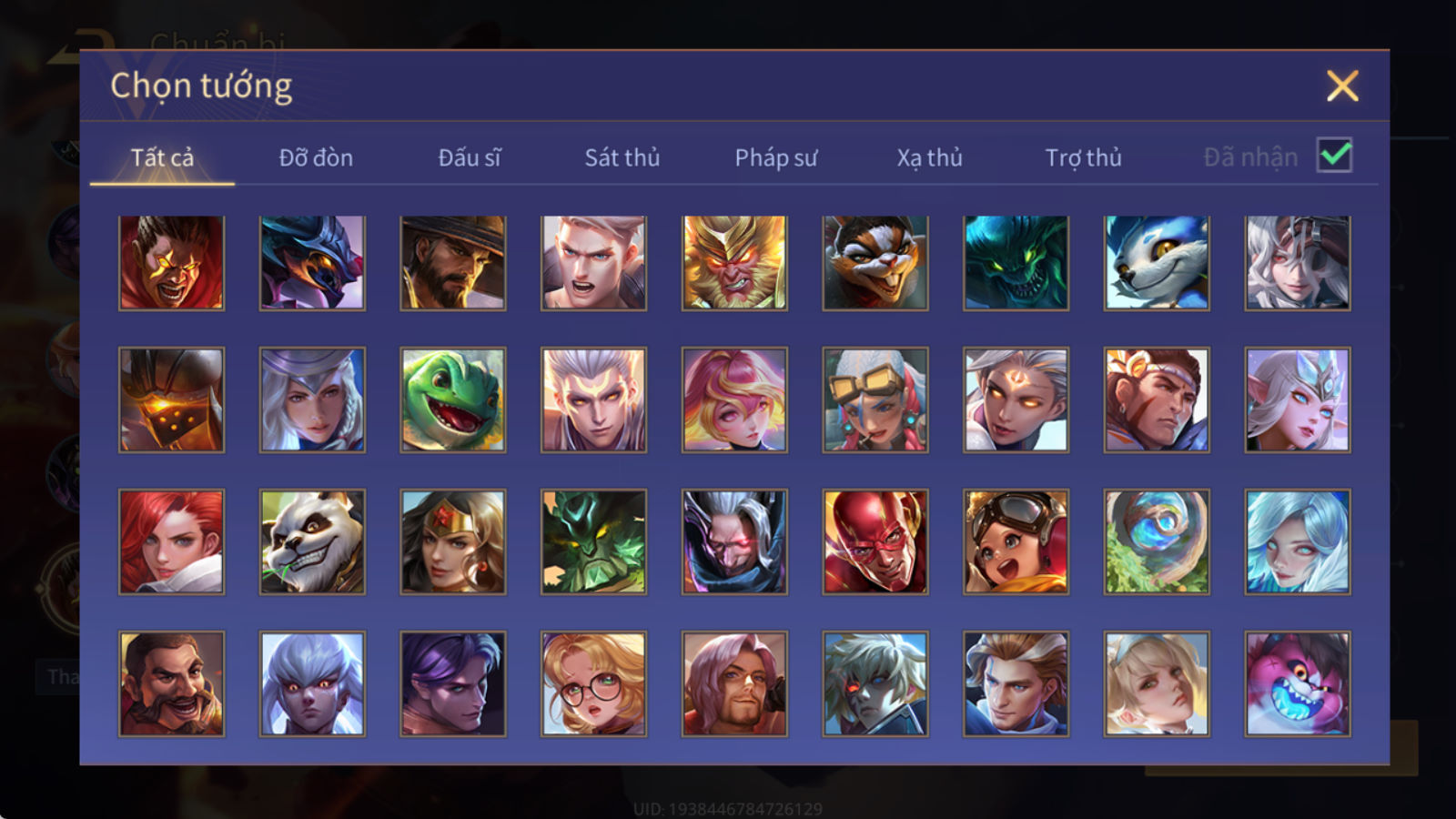
Task: Select the Flash red-masked hero
Action: coord(875,541)
